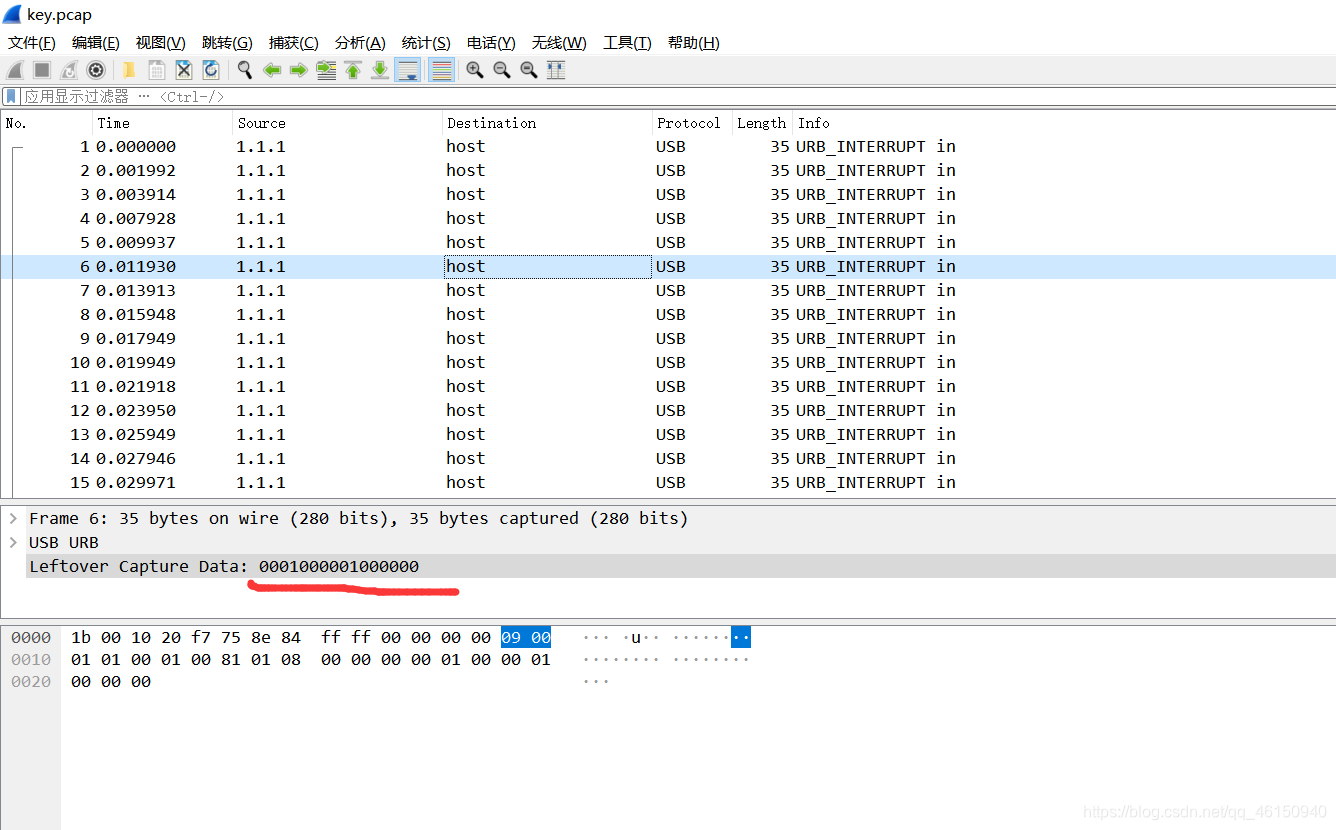Open the 统计(S) menu

[426, 43]
